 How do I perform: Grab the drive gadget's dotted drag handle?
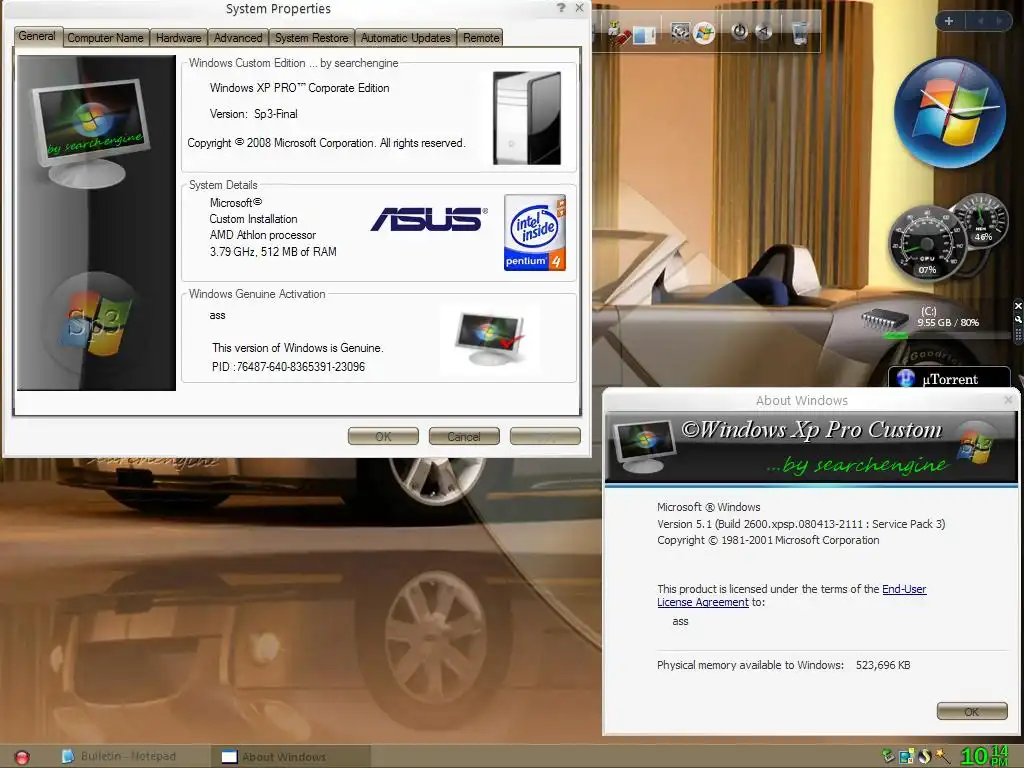1018,334
